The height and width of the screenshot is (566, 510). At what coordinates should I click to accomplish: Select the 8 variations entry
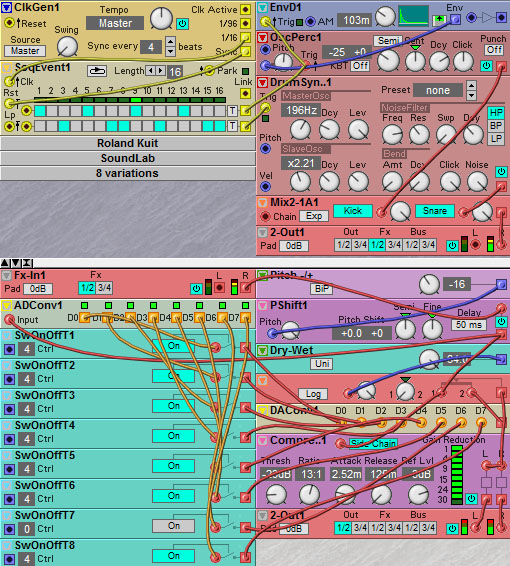(128, 173)
